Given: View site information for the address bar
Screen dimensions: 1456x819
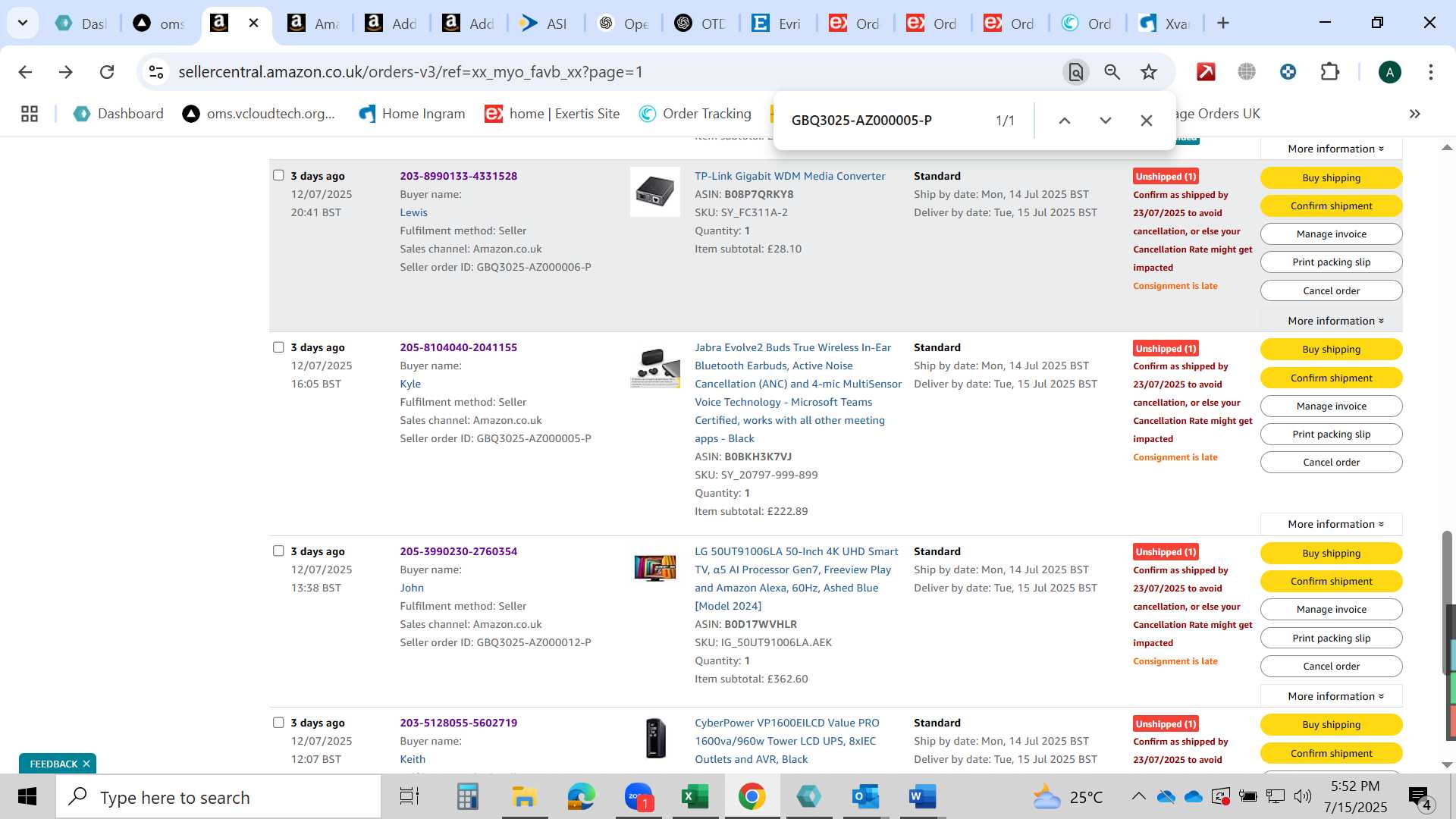Looking at the screenshot, I should pos(156,72).
